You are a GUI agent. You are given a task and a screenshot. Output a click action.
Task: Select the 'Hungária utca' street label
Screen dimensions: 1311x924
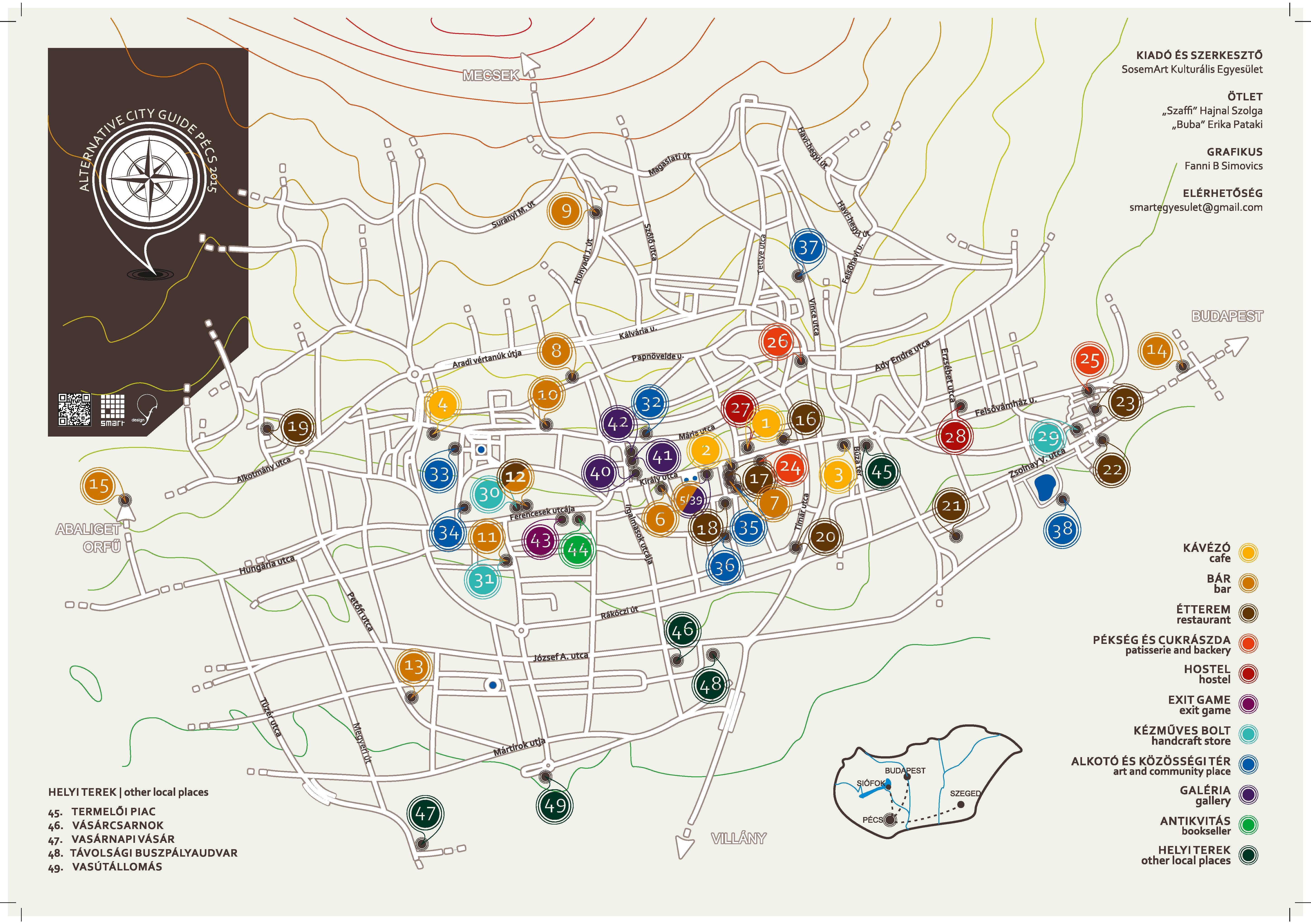coord(267,565)
